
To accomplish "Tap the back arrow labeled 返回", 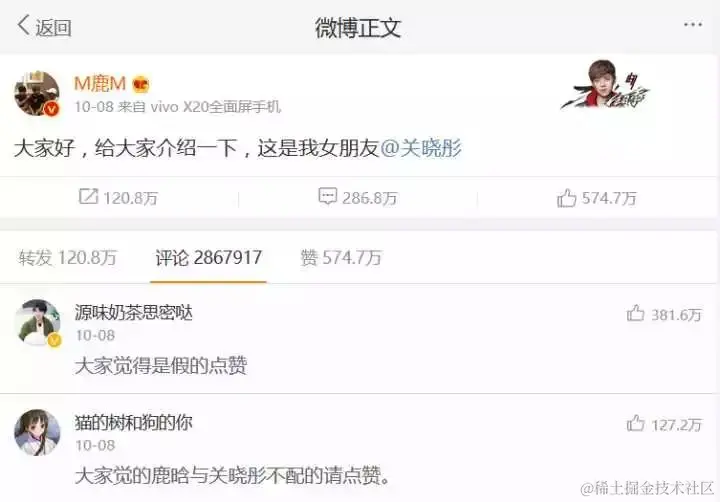I will click(44, 26).
